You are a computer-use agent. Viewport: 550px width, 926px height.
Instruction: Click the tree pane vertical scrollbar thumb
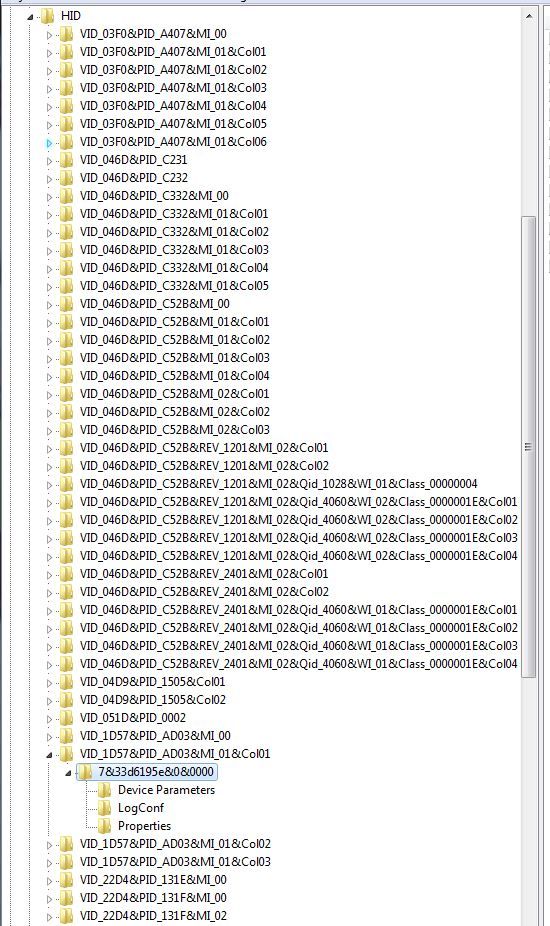pyautogui.click(x=528, y=447)
